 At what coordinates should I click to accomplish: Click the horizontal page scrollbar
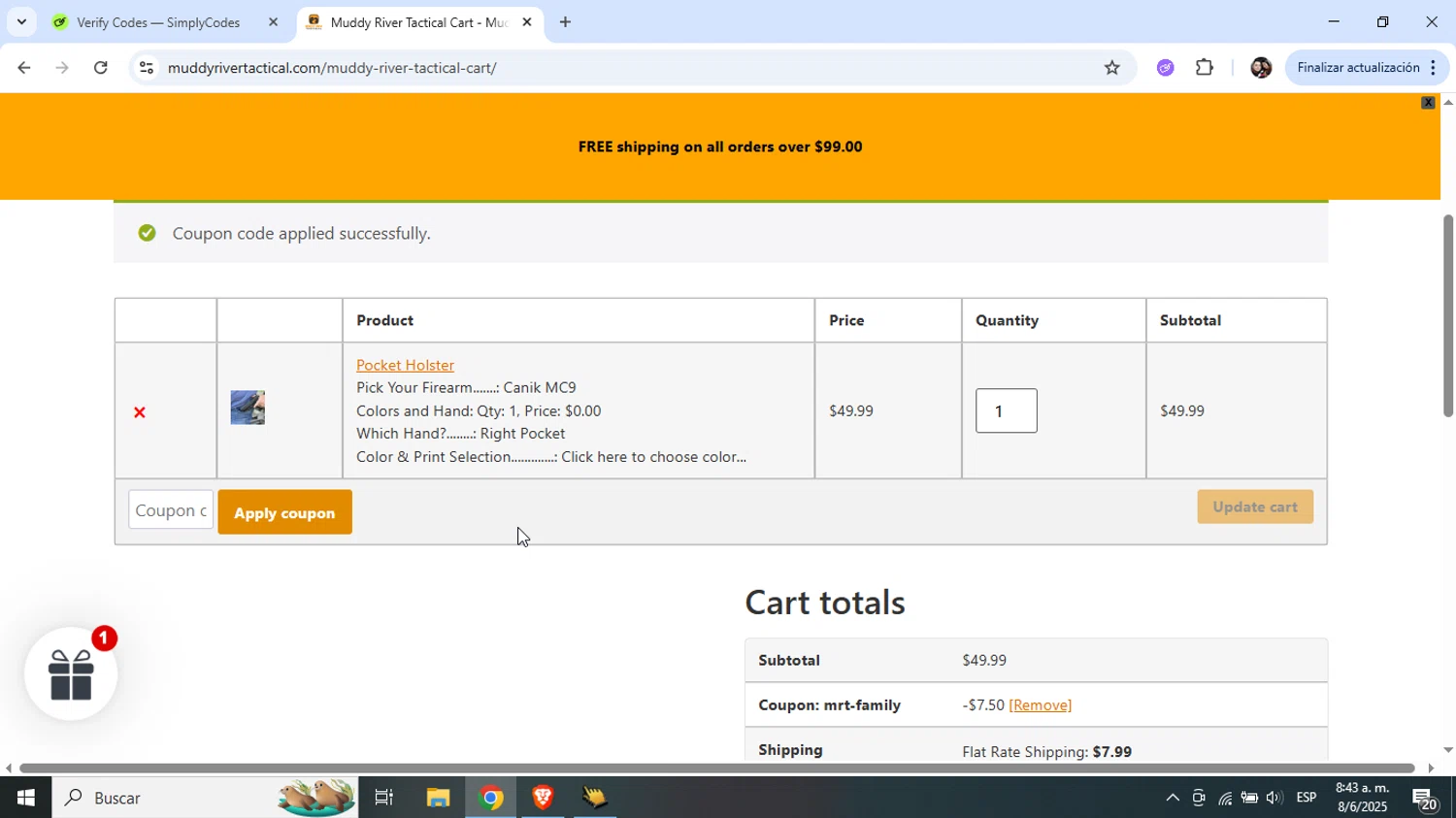coord(717,769)
